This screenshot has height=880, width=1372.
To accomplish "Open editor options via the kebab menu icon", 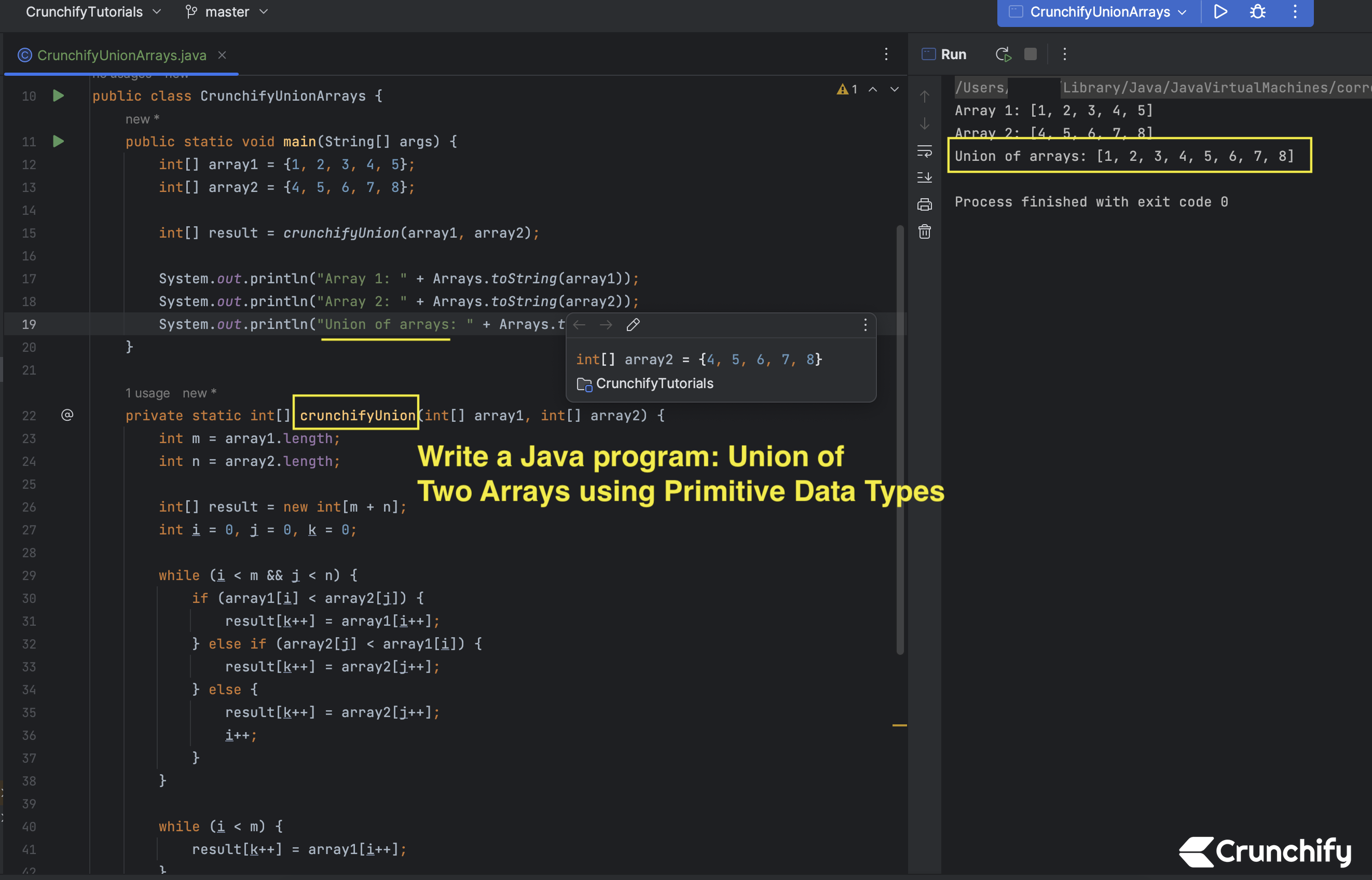I will point(886,55).
